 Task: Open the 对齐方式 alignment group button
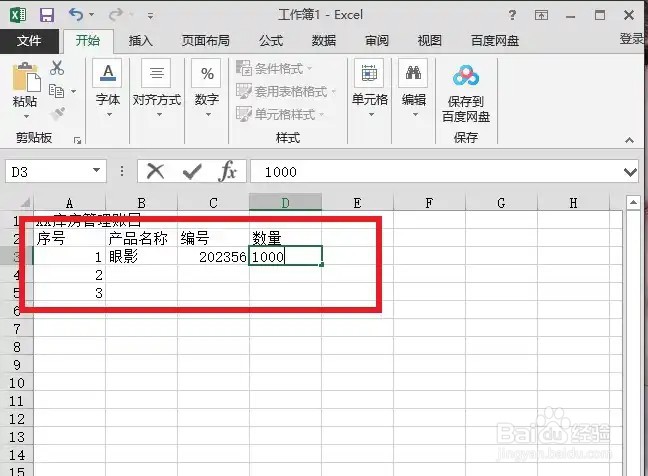pos(157,88)
